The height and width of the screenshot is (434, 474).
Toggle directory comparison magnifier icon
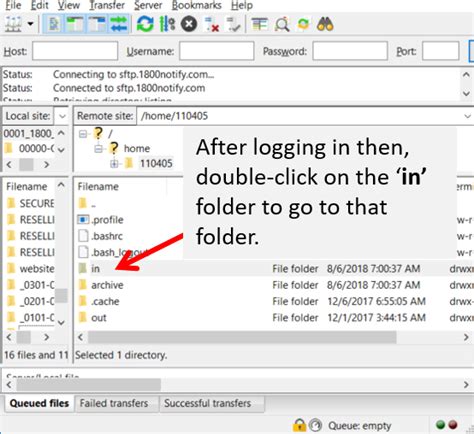coord(282,24)
